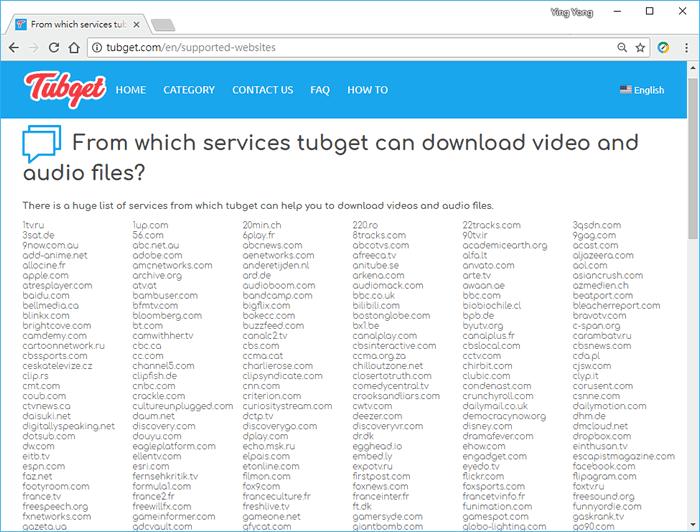Click 'adobe.com' in the list
Image resolution: width=700 pixels, height=532 pixels.
(x=157, y=255)
